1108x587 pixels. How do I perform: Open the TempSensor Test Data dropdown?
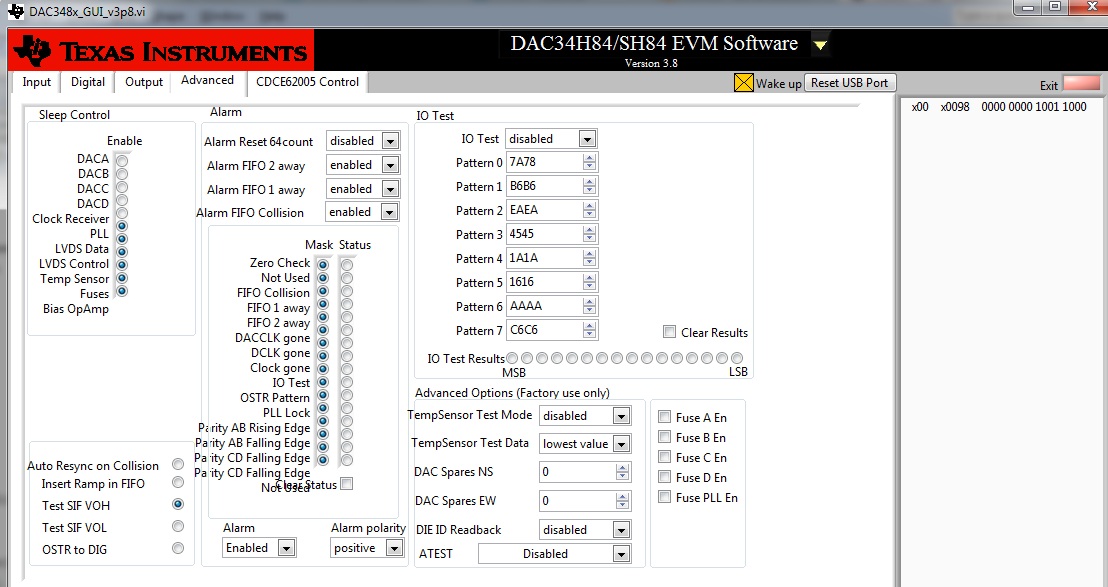coord(621,444)
